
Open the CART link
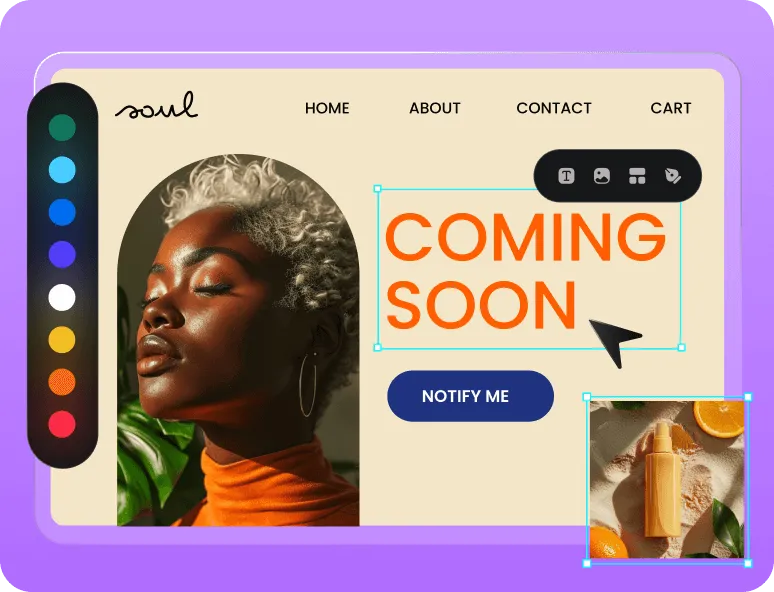tap(671, 108)
